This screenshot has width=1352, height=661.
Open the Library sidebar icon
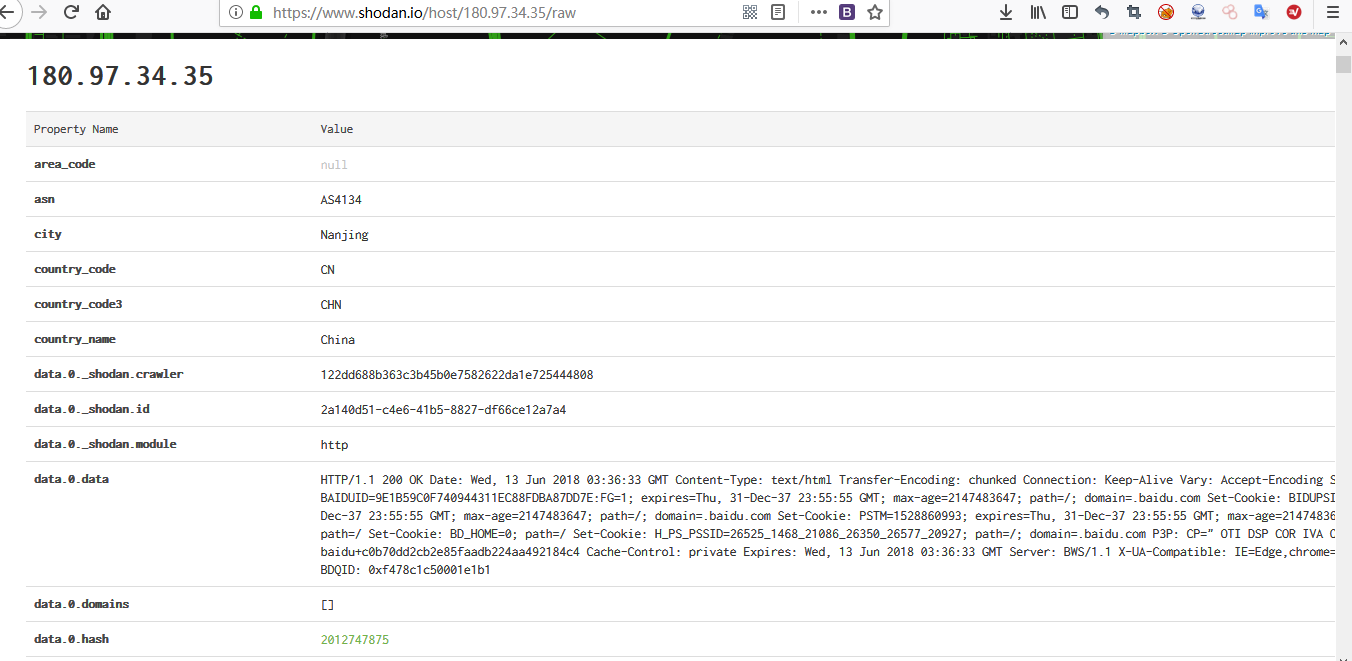pyautogui.click(x=1037, y=11)
